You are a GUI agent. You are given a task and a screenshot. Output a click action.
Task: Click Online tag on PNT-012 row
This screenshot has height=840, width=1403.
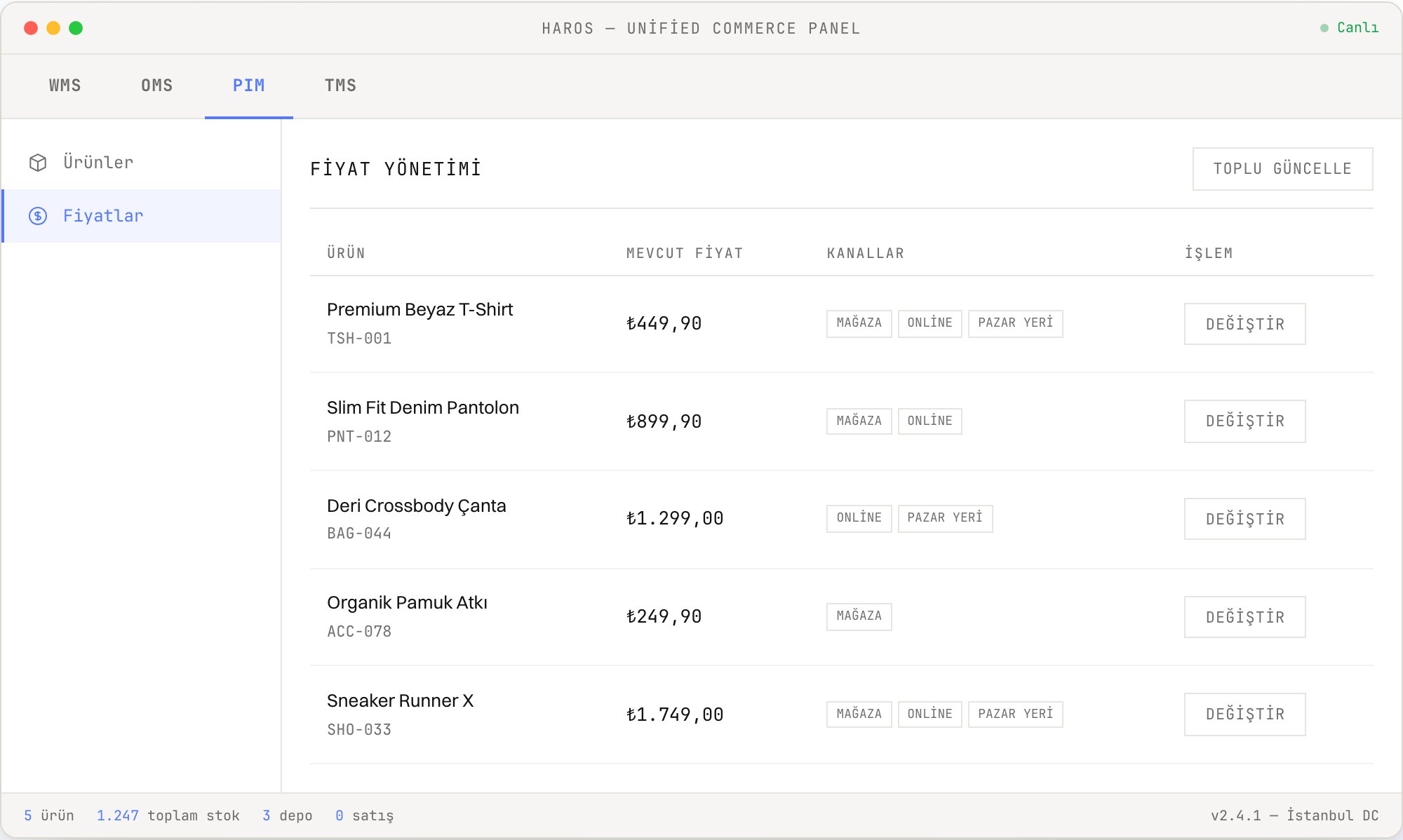[x=930, y=421]
